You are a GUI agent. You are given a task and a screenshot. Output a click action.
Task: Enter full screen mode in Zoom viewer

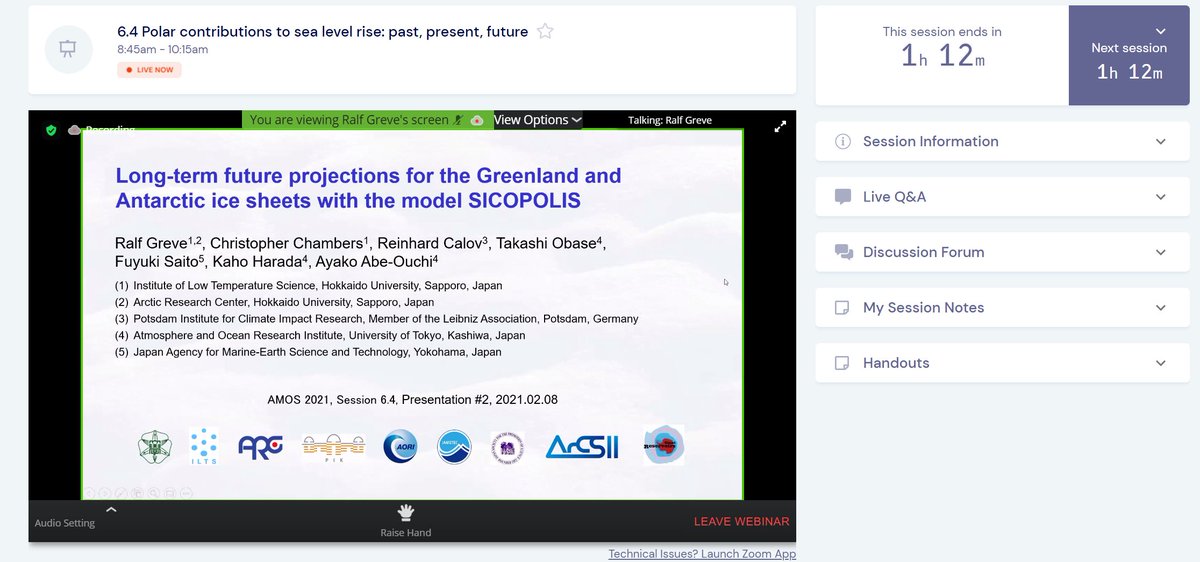point(781,127)
